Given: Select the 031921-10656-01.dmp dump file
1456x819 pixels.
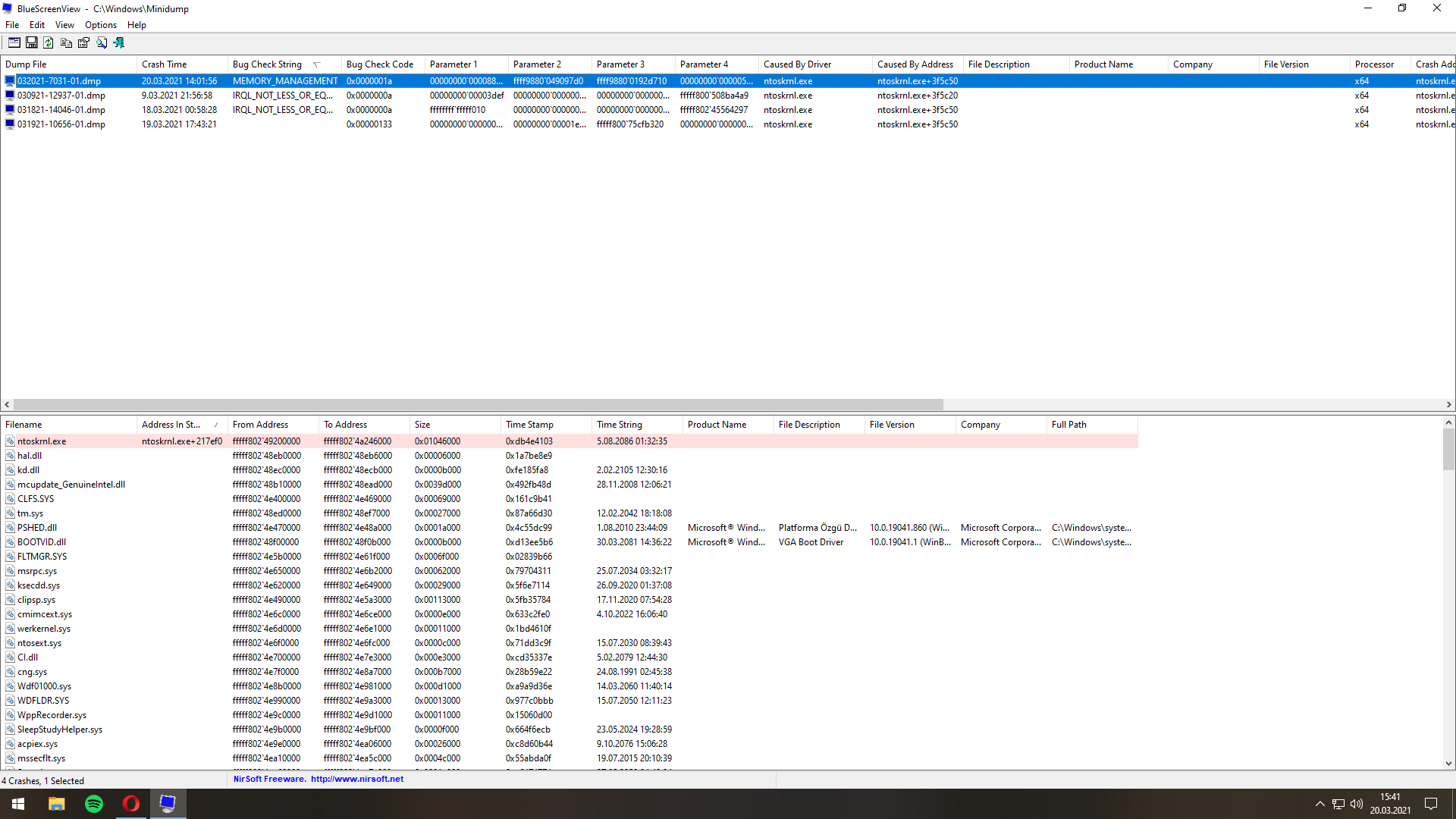Looking at the screenshot, I should coord(61,124).
